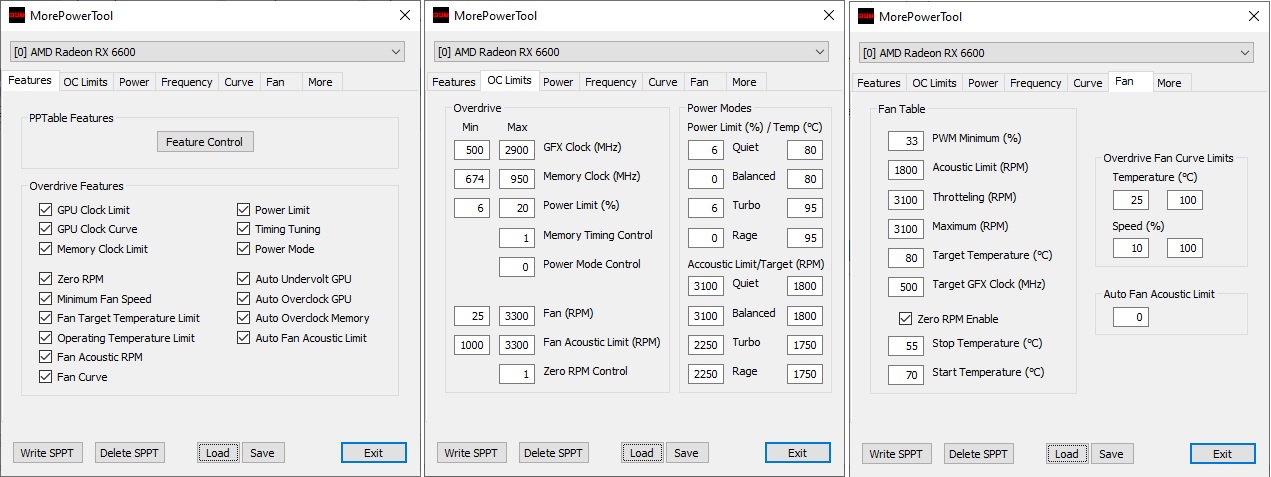Open the Power tab in left window
This screenshot has width=1271, height=477.
(x=134, y=82)
